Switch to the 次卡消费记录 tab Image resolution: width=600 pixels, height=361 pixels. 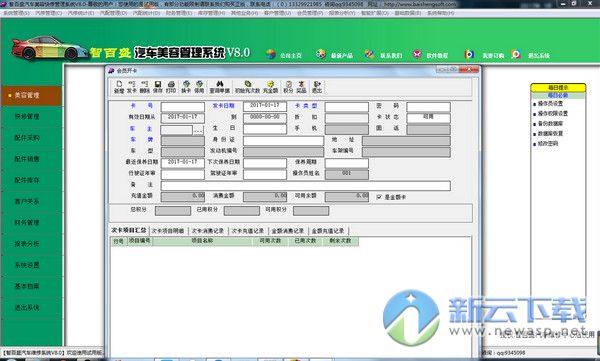pyautogui.click(x=208, y=231)
